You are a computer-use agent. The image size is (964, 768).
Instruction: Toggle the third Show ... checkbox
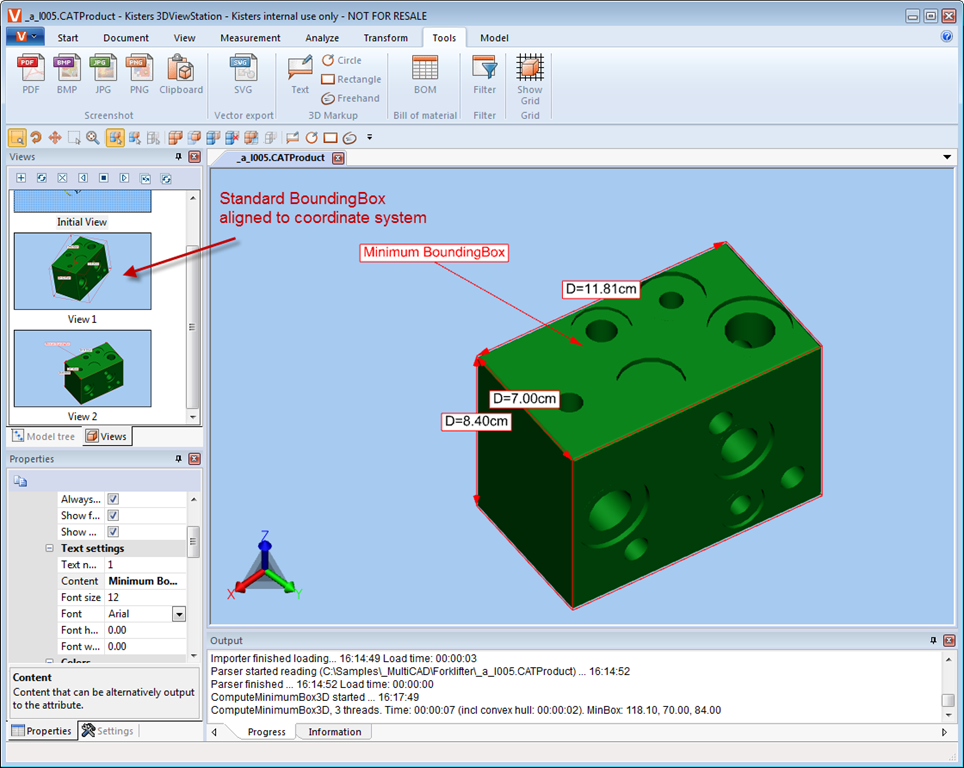pos(113,532)
